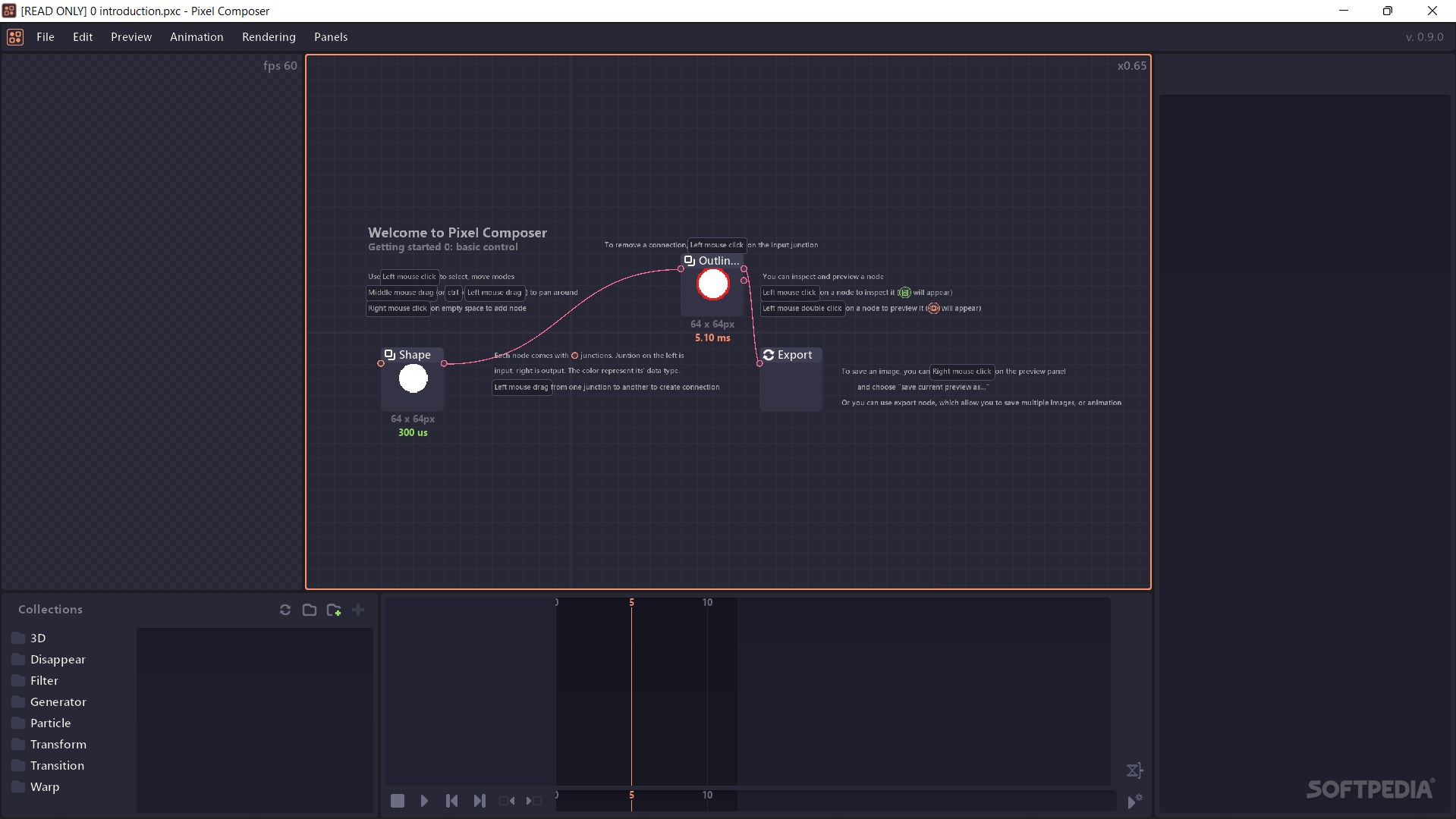Click the fps 60 indicator
The width and height of the screenshot is (1456, 819).
point(280,66)
